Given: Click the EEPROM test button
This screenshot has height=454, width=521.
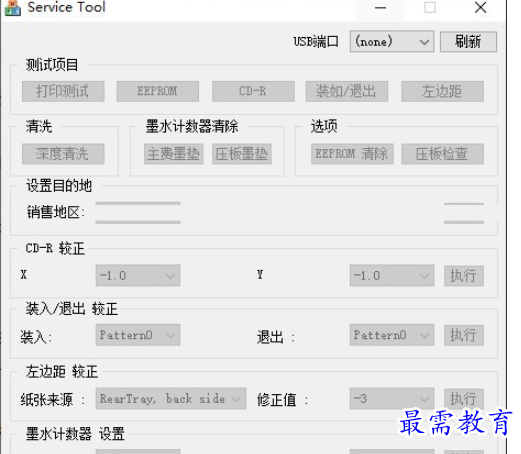Looking at the screenshot, I should [158, 91].
